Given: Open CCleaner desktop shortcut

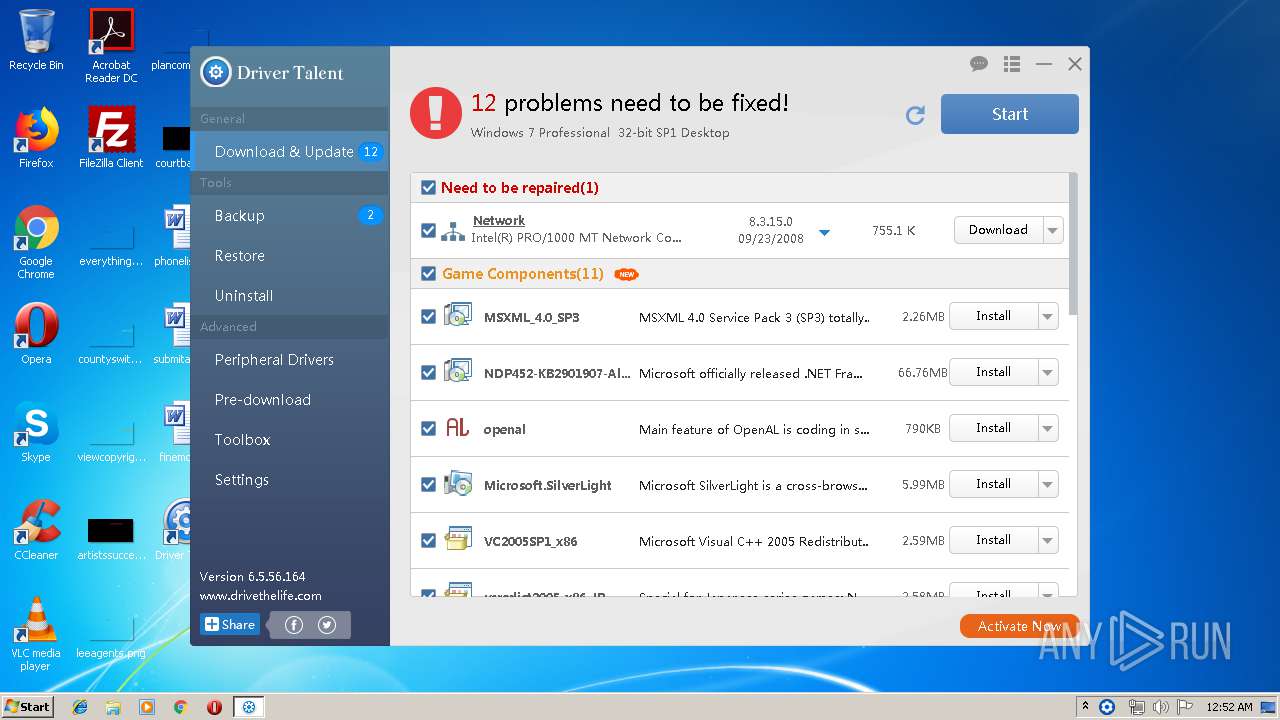Looking at the screenshot, I should click(x=36, y=530).
